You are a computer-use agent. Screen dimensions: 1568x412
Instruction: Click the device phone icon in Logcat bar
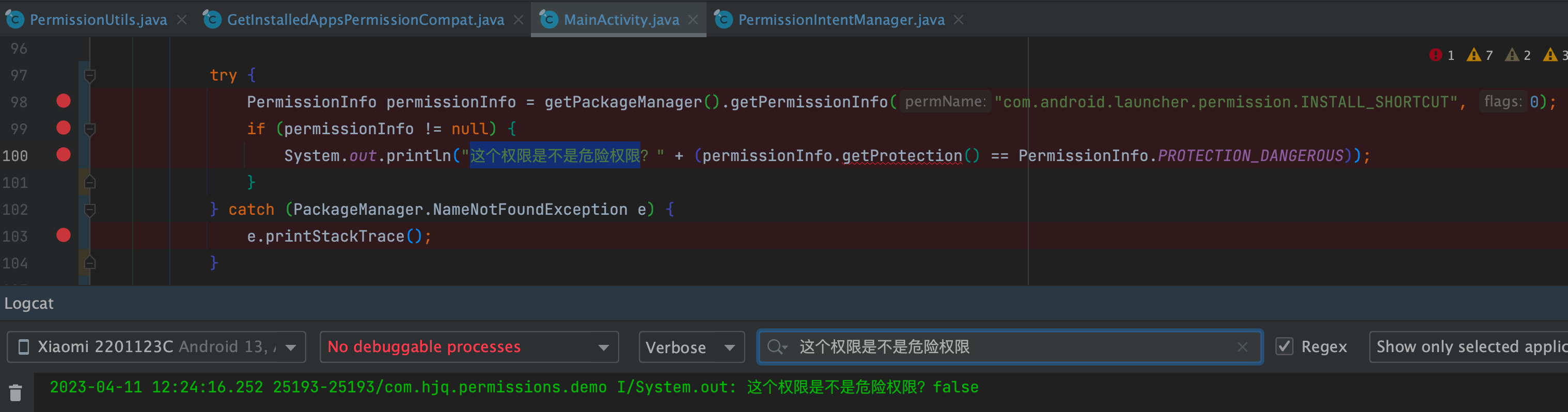(x=23, y=346)
